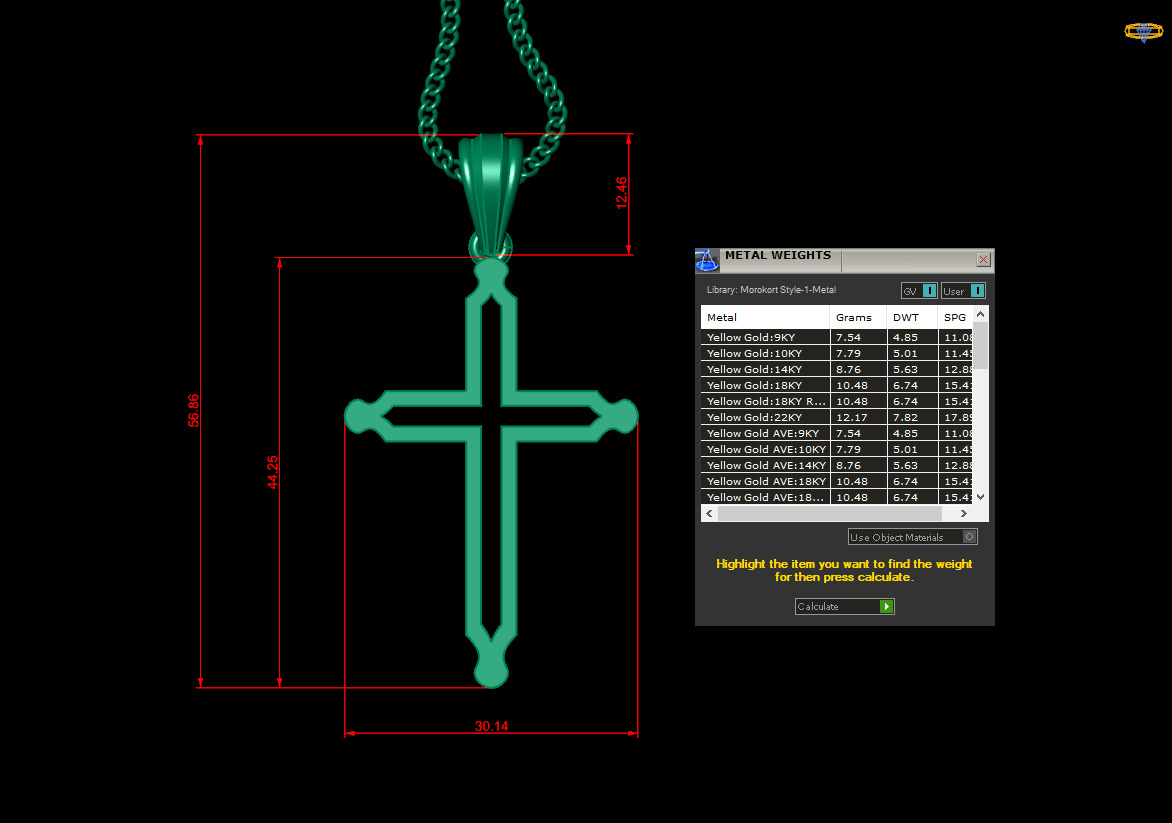Click 7.82 DWT in Yellow Gold:22KY row
Image resolution: width=1172 pixels, height=823 pixels.
click(x=905, y=417)
